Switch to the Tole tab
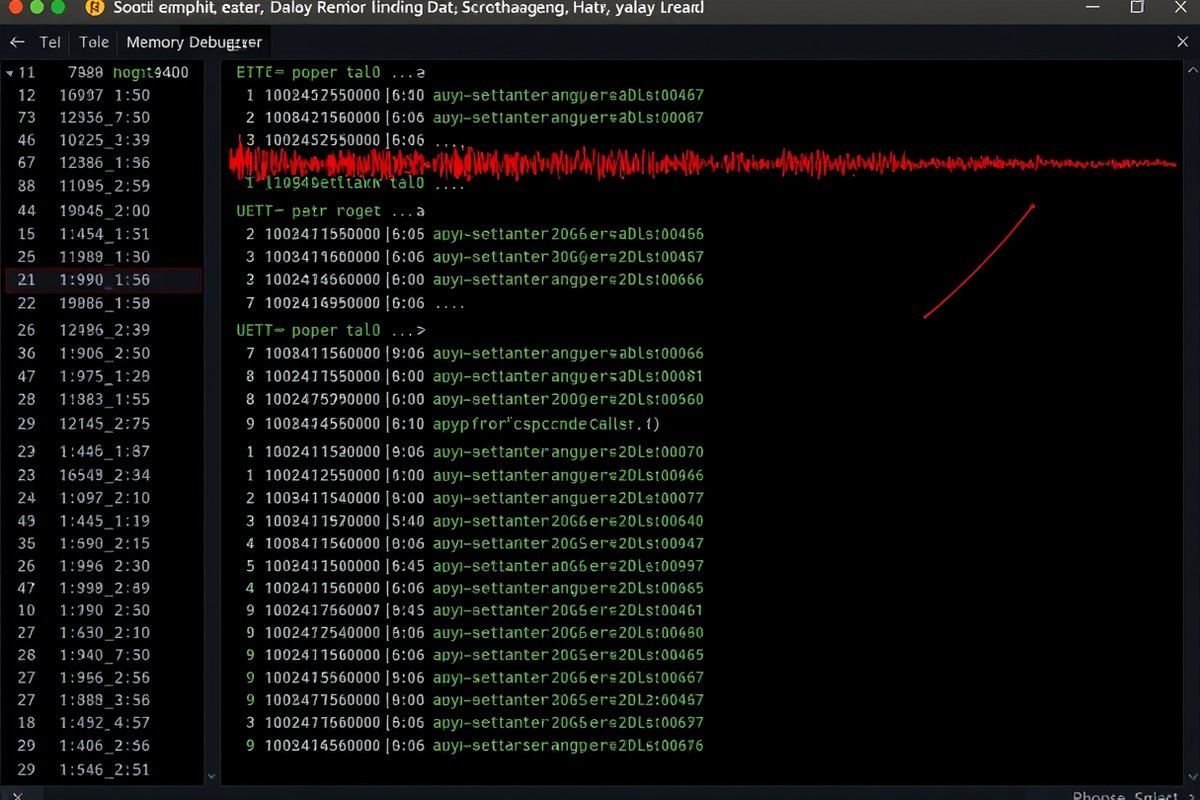The height and width of the screenshot is (800, 1200). tap(94, 42)
